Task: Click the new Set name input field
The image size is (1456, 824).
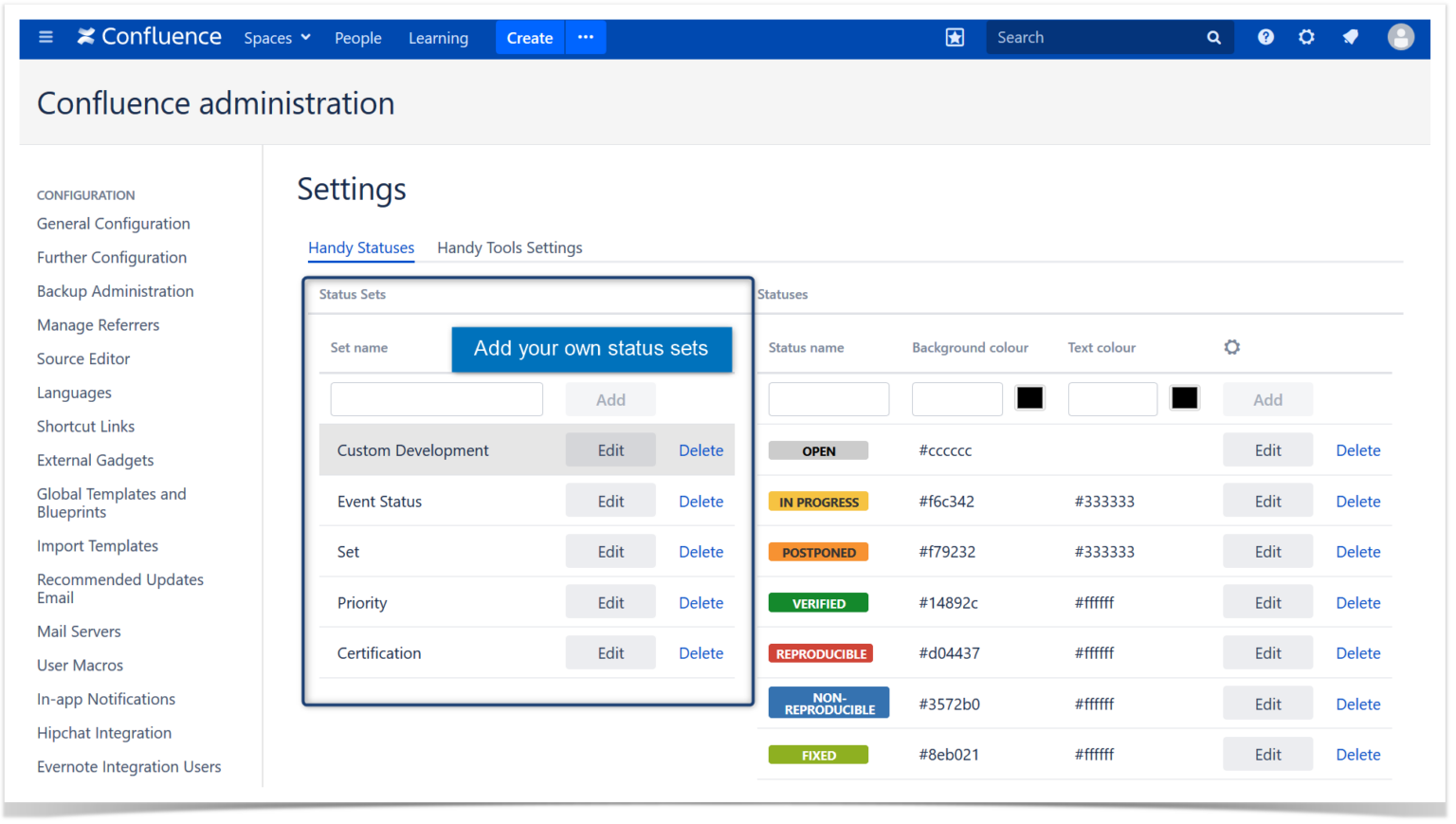Action: coord(436,398)
